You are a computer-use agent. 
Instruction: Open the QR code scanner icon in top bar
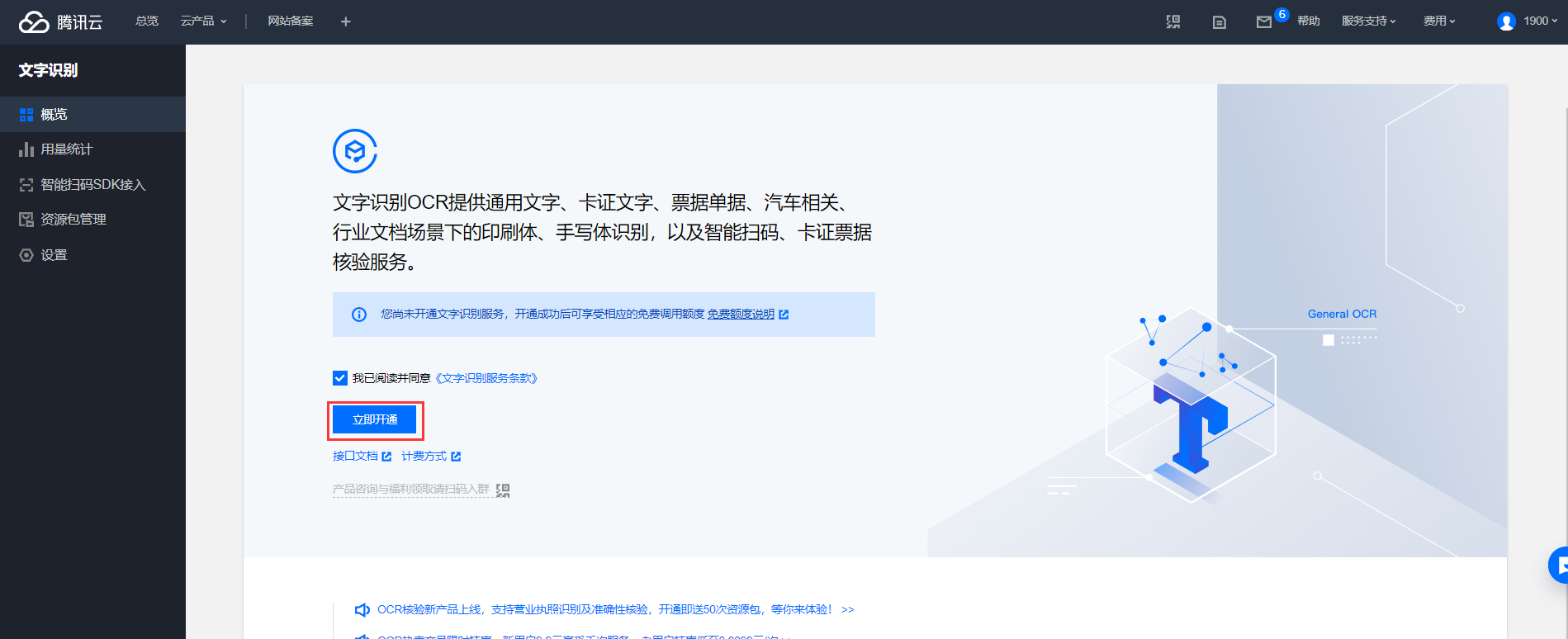pyautogui.click(x=1173, y=21)
